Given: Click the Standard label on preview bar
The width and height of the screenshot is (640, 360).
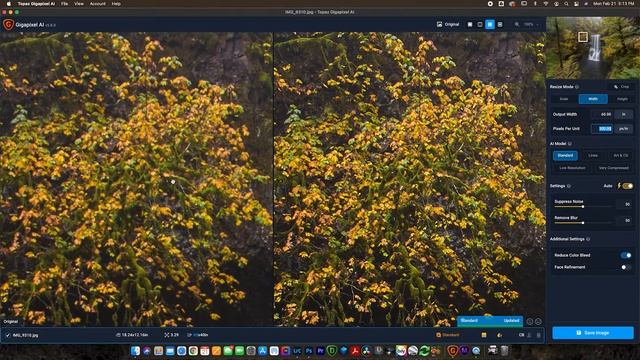Looking at the screenshot, I should tap(469, 321).
